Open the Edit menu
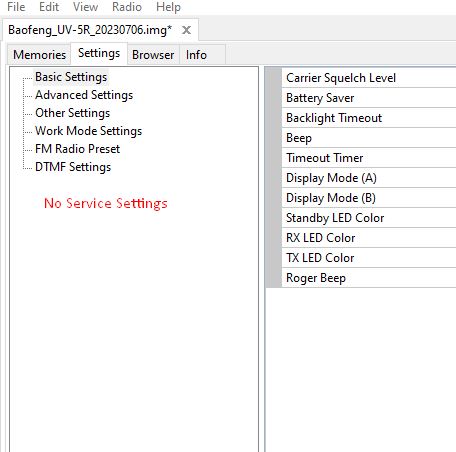Viewport: 456px width, 452px height. point(49,7)
